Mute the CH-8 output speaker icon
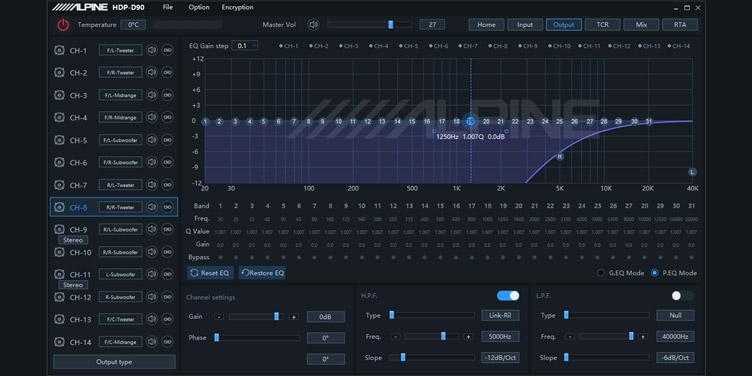Viewport: 752px width, 376px height. [152, 207]
